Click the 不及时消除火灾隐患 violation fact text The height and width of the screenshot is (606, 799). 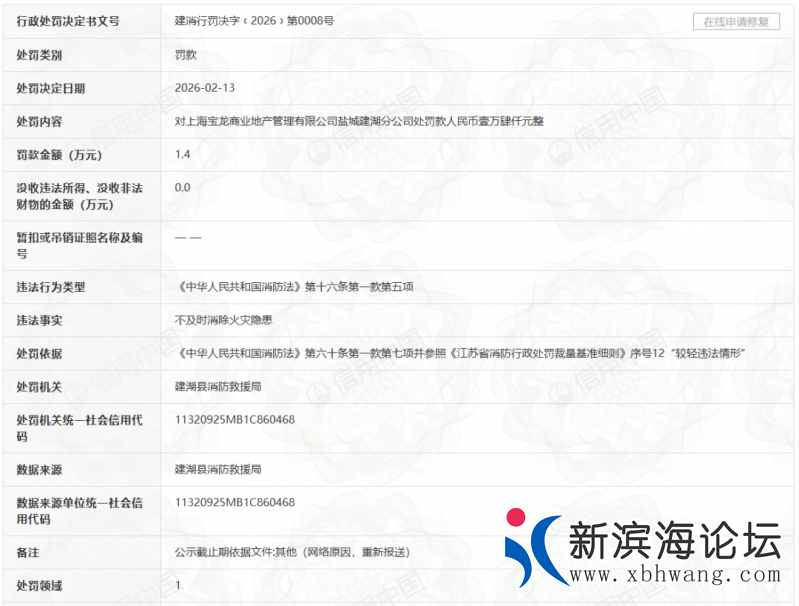coord(224,320)
